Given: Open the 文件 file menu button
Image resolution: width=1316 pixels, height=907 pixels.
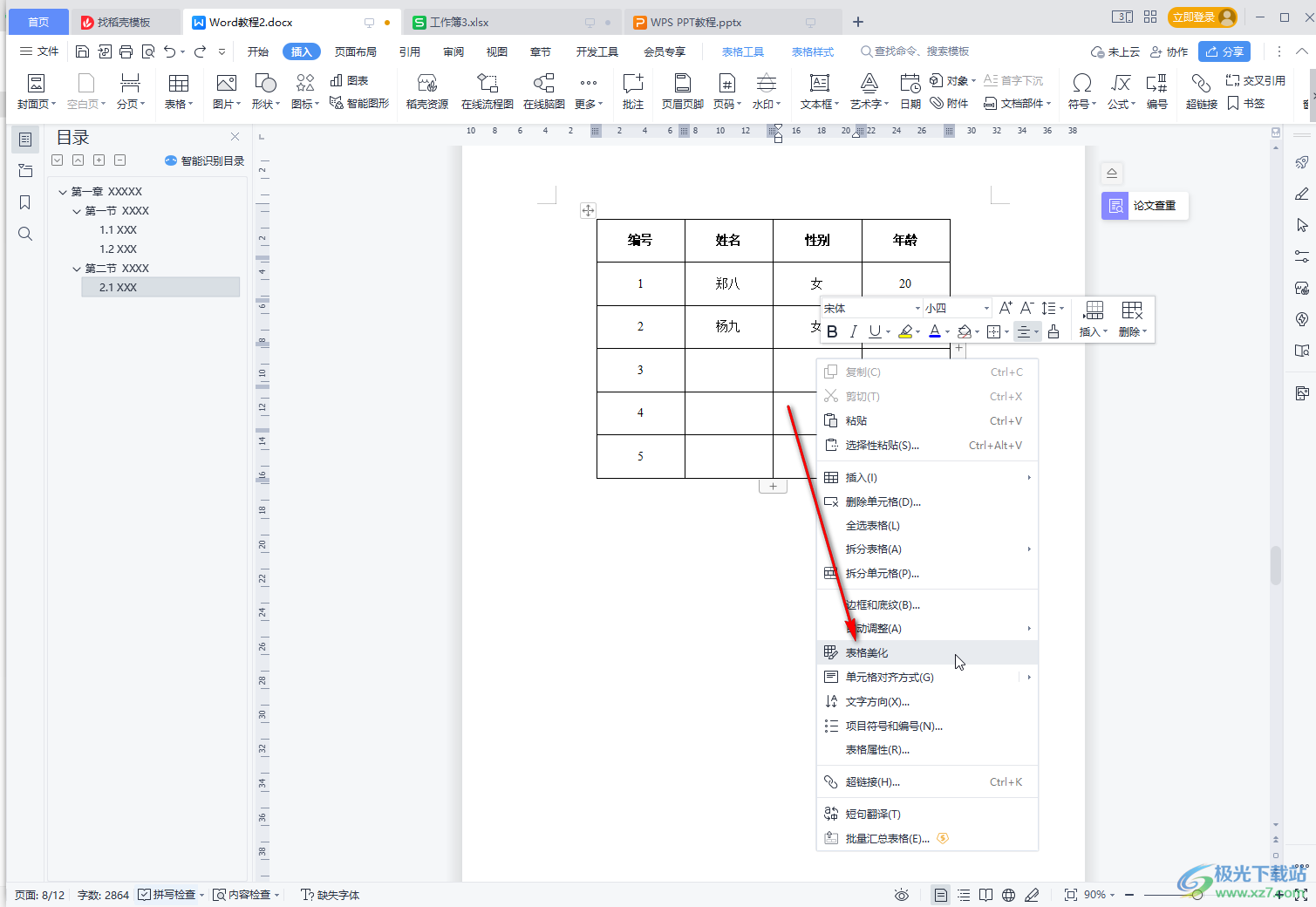Looking at the screenshot, I should (x=39, y=51).
